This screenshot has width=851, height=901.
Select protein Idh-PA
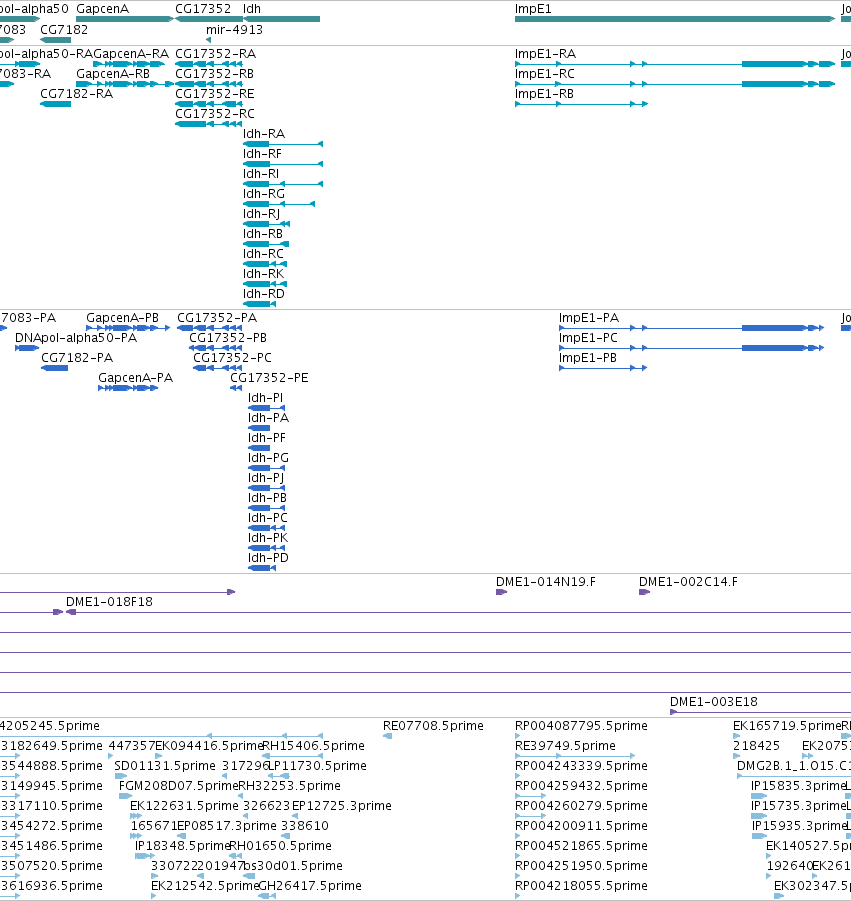[x=268, y=418]
